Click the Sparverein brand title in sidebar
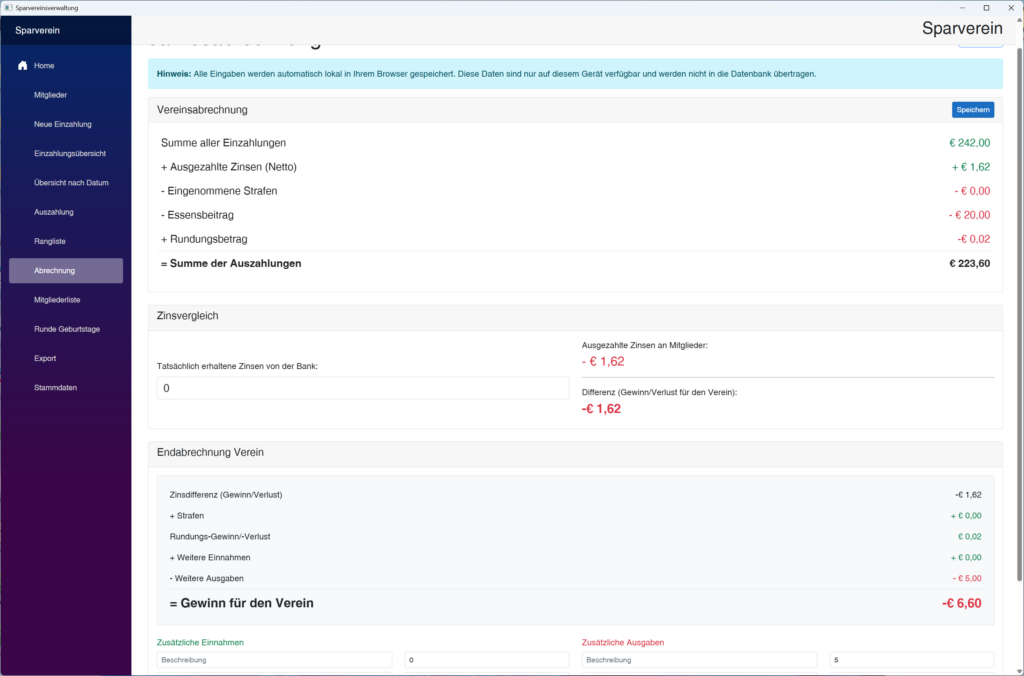The height and width of the screenshot is (676, 1024). tap(37, 30)
